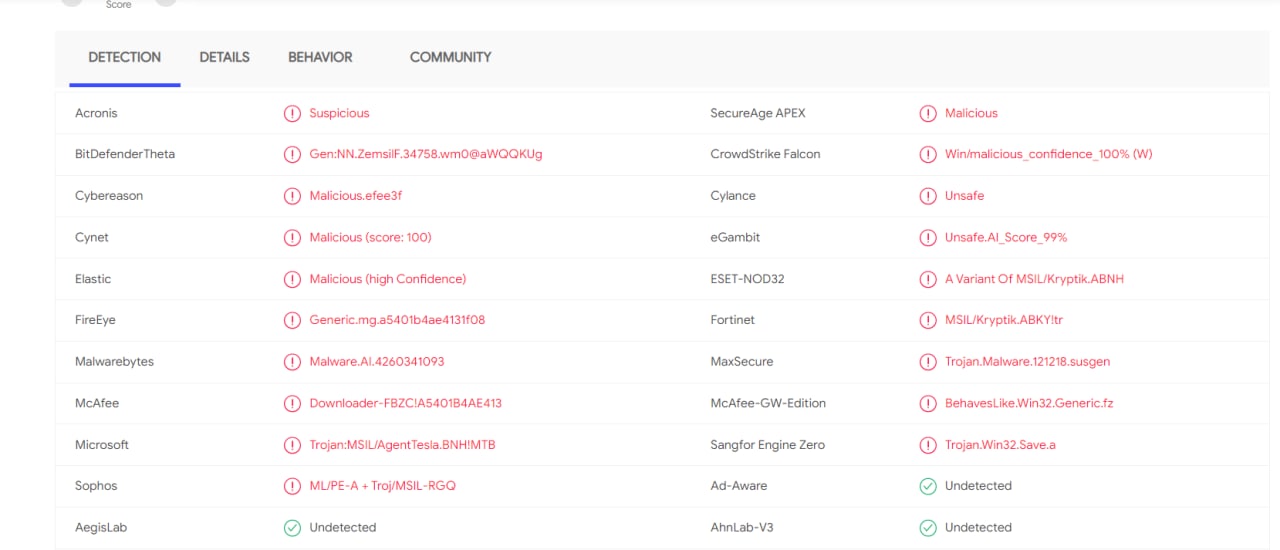Screen dimensions: 1280x550
Task: Click the Suspicious detection text
Action: click(339, 113)
